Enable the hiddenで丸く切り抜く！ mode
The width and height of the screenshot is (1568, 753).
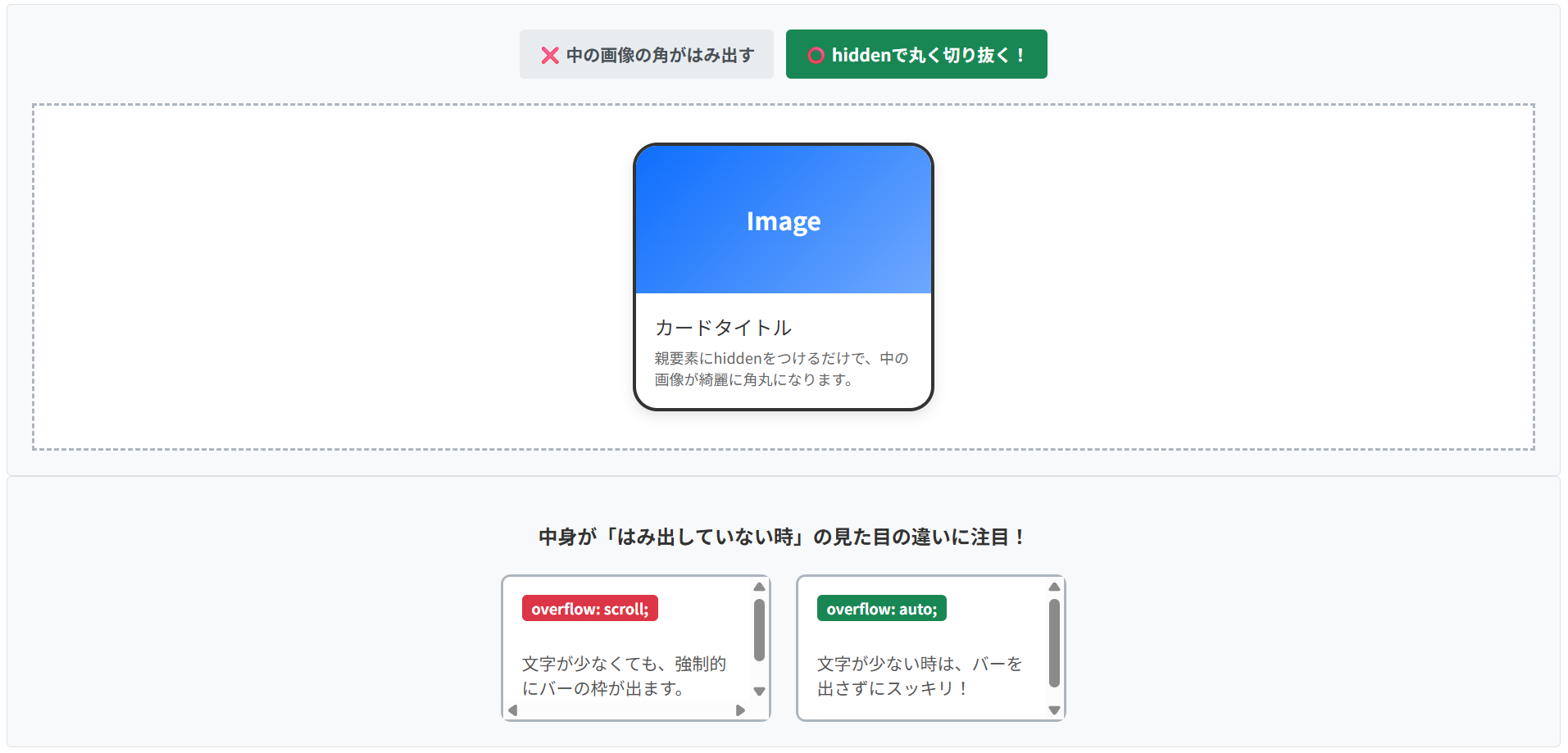[x=916, y=54]
